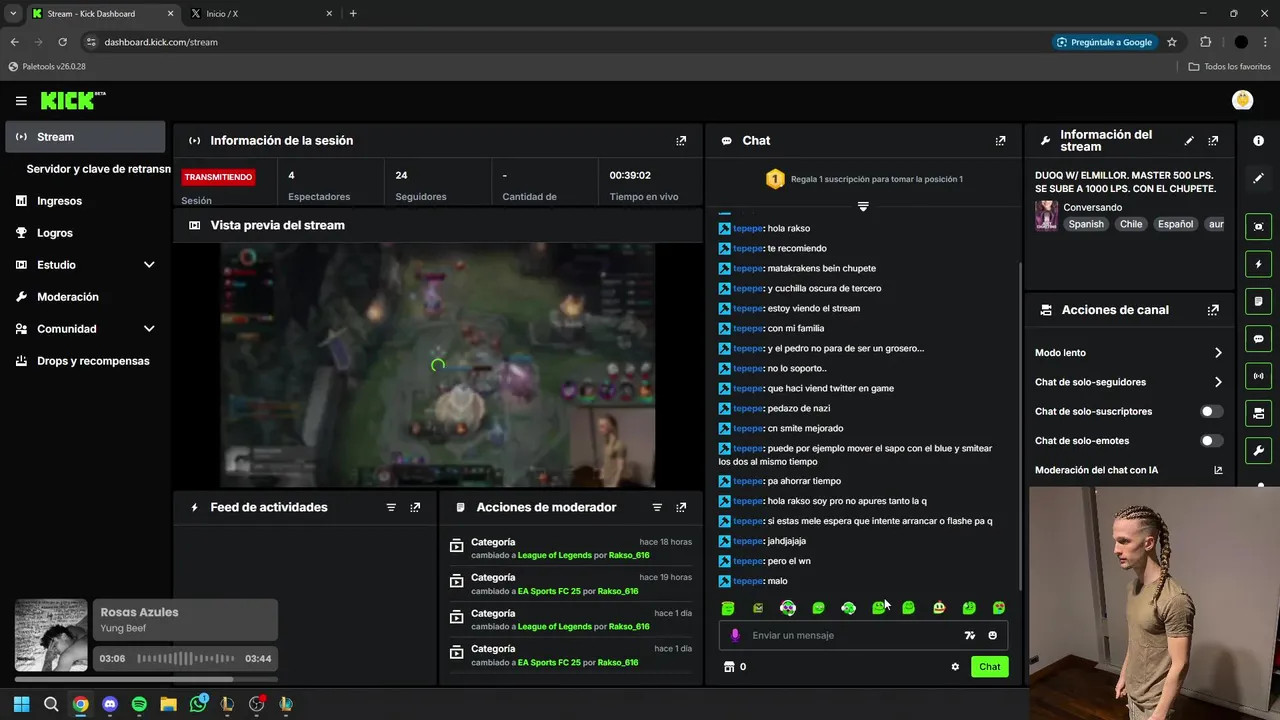Click the broadcast signal icon in right sidebar

coord(1258,376)
